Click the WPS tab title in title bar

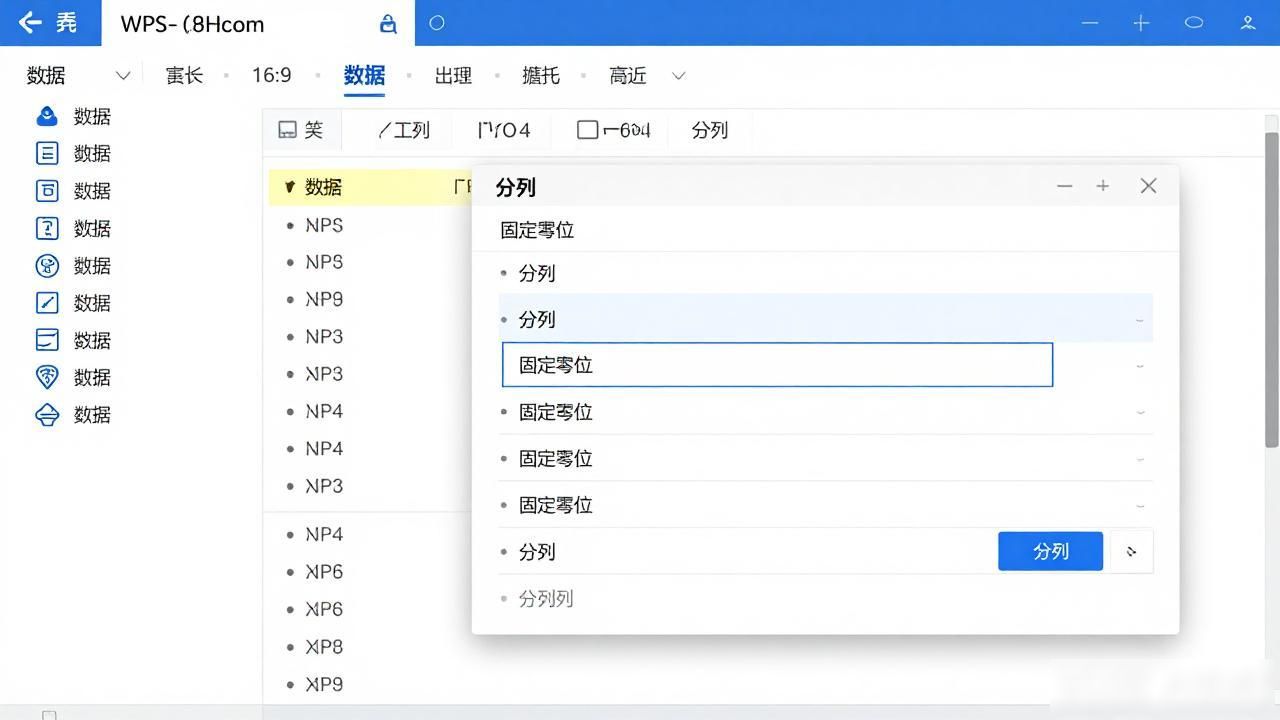pyautogui.click(x=192, y=24)
